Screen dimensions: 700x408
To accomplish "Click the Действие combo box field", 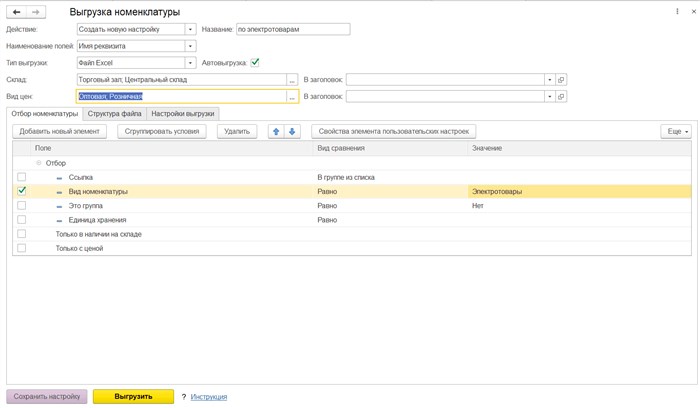I will pos(131,29).
